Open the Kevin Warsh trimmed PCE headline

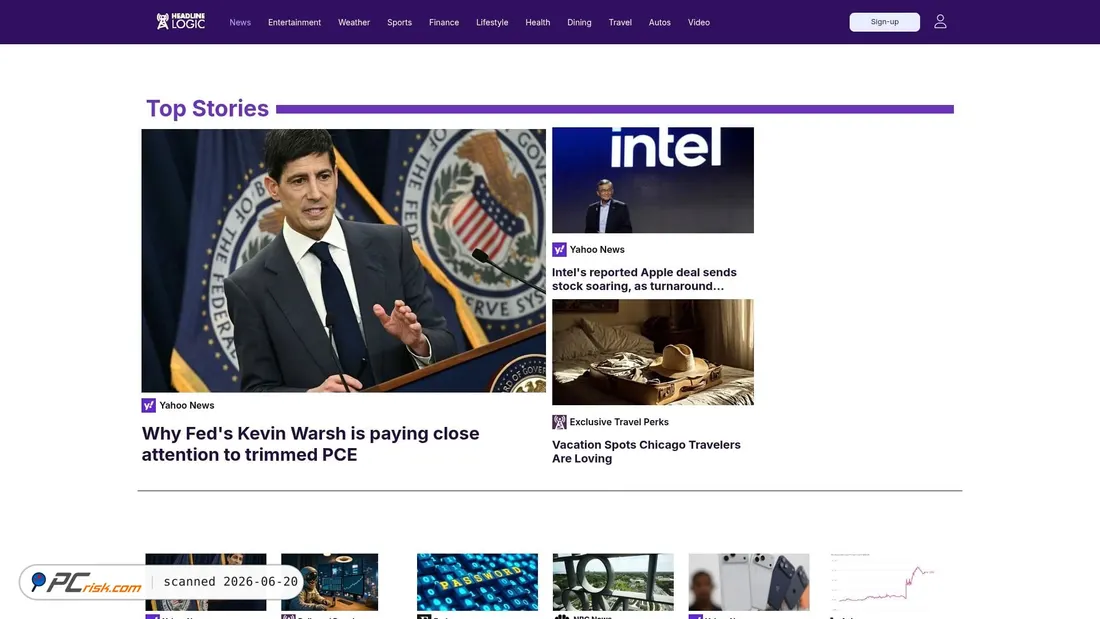(x=311, y=444)
